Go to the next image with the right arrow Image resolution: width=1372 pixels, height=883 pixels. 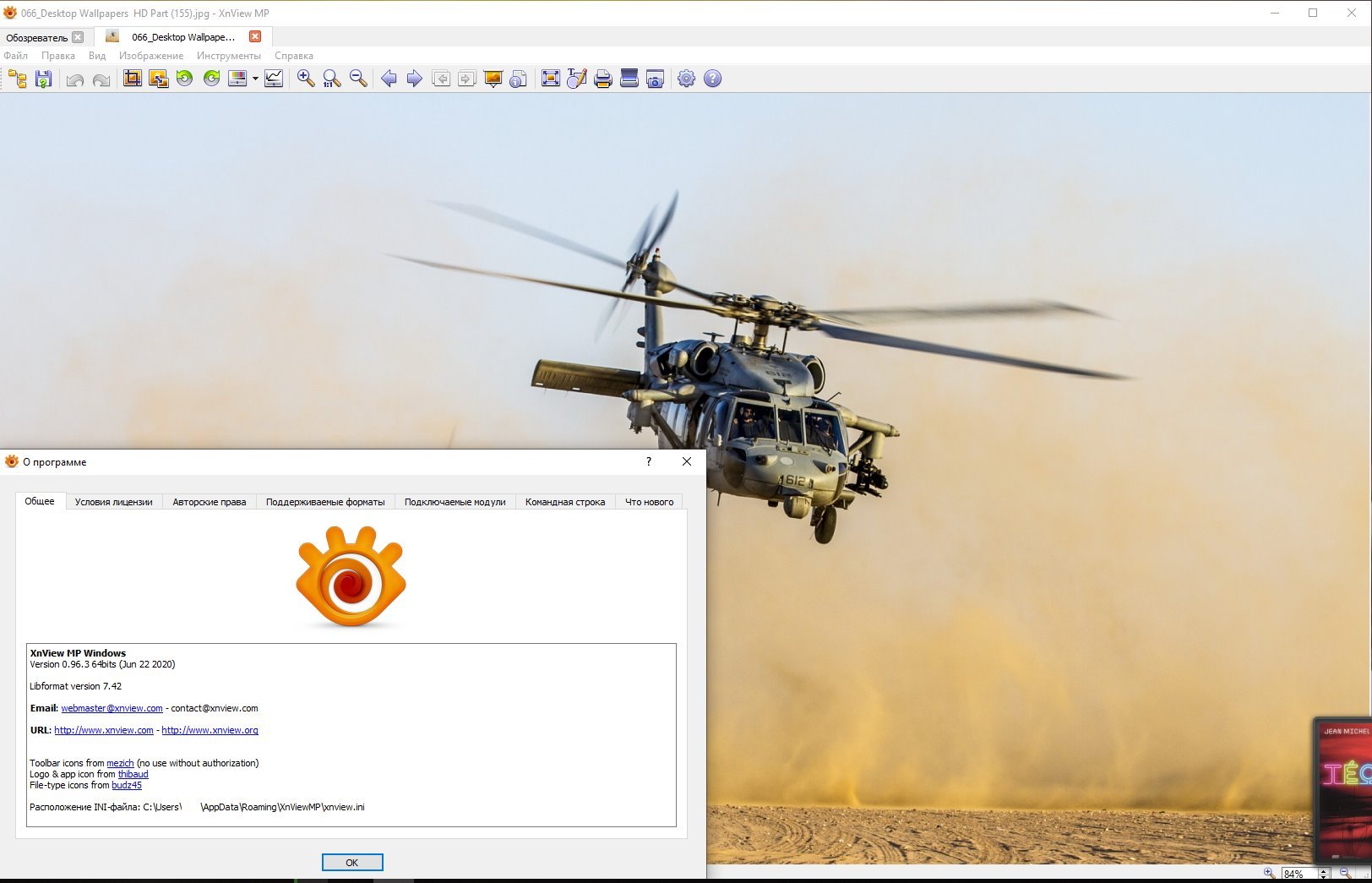click(x=415, y=79)
